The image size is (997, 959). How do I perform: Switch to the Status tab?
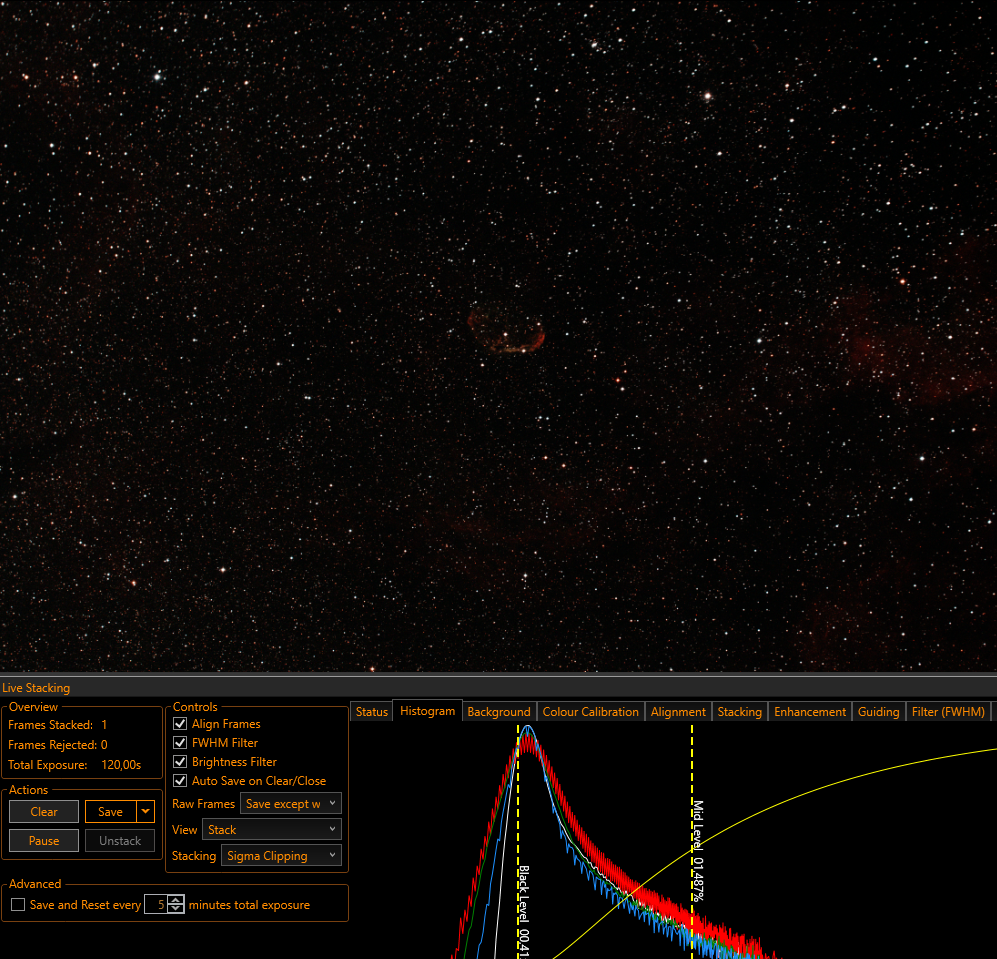coord(371,712)
